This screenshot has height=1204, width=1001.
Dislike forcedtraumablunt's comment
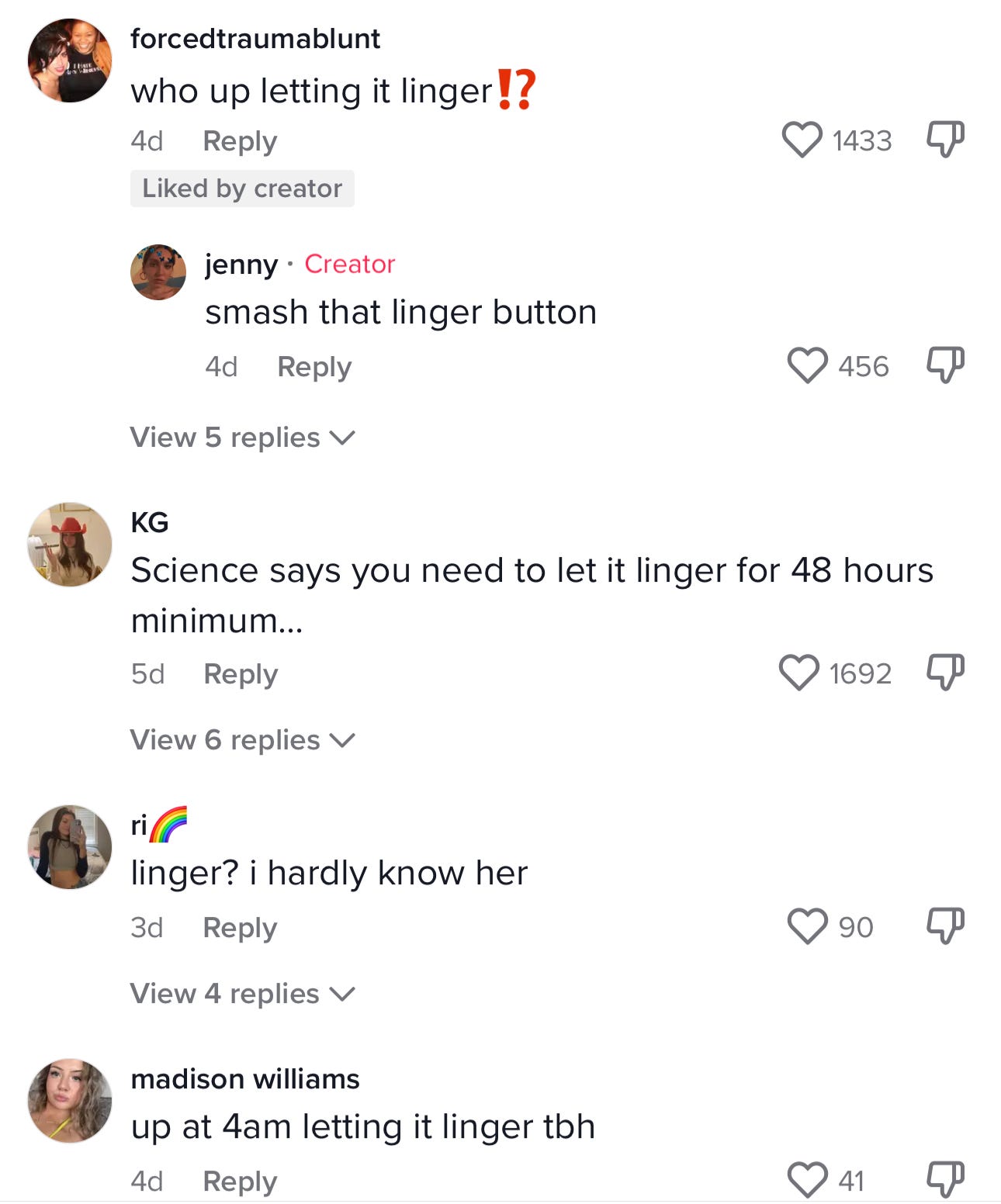coord(944,140)
